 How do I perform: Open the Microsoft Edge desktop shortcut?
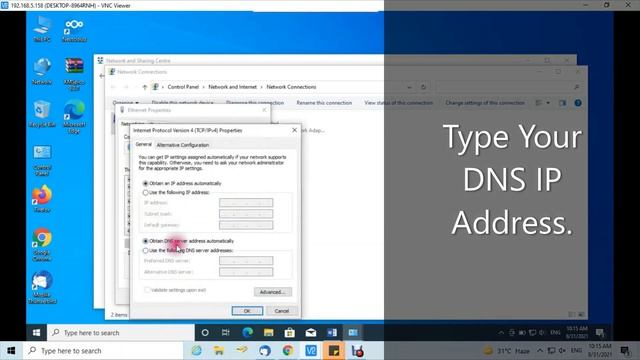pyautogui.click(x=74, y=117)
